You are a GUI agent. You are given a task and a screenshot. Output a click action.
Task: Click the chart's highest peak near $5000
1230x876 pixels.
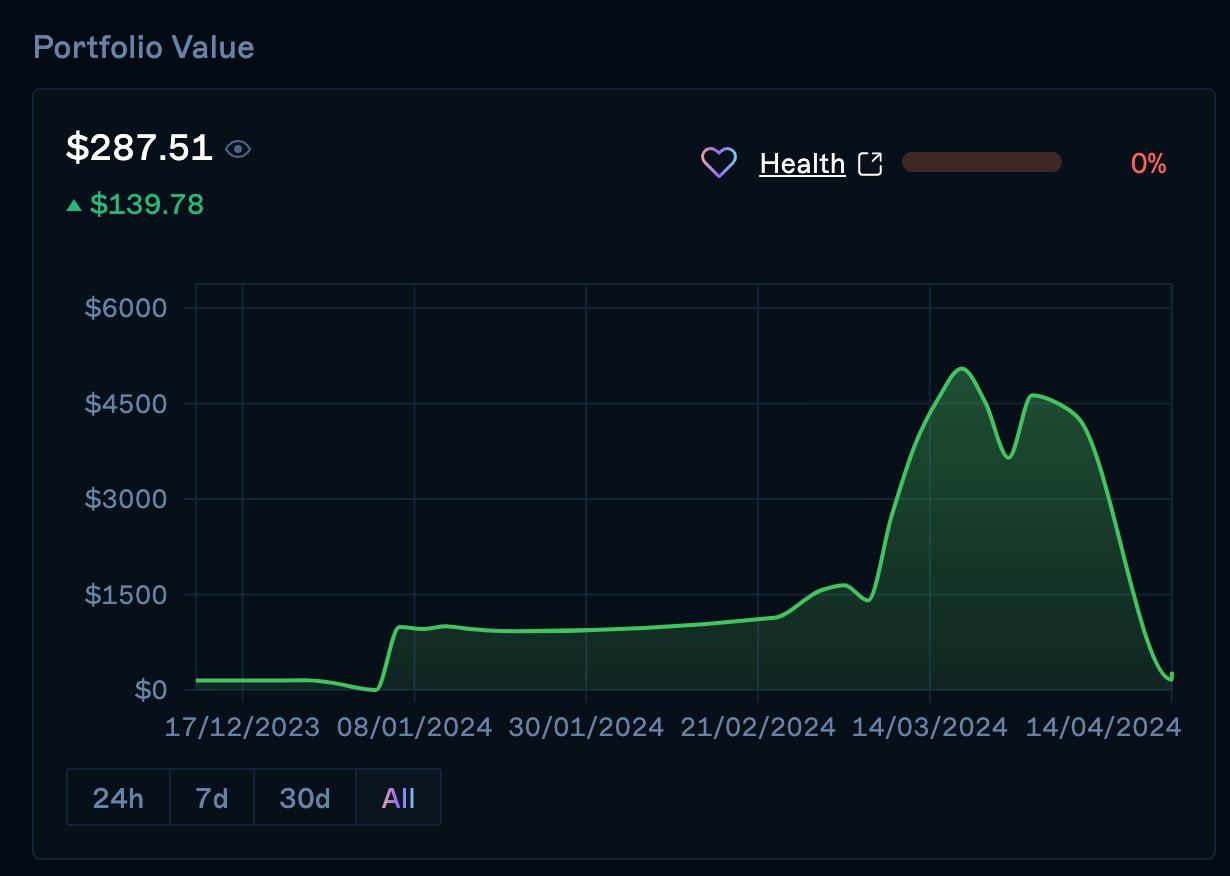click(x=962, y=369)
